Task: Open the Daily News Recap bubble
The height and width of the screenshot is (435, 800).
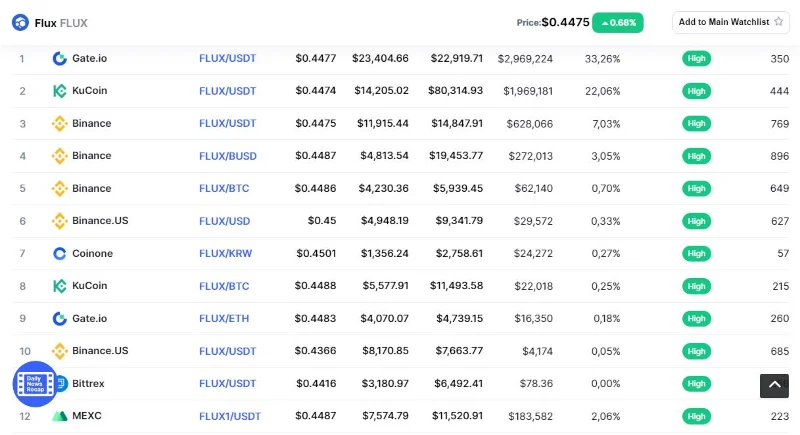Action: tap(35, 383)
